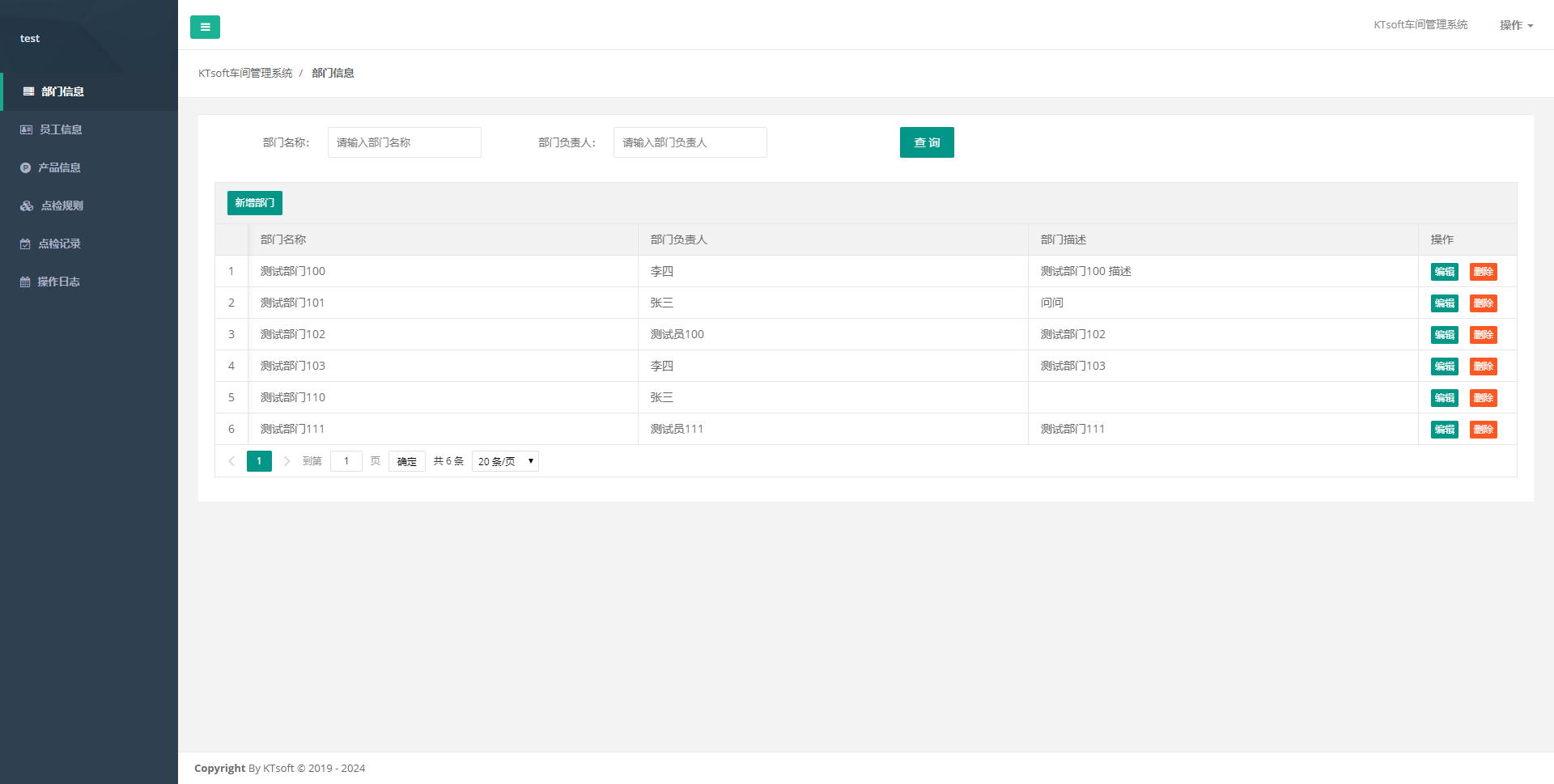The image size is (1554, 784).
Task: Click the KTsoft车间管理系统 breadcrumb link
Action: click(x=245, y=73)
